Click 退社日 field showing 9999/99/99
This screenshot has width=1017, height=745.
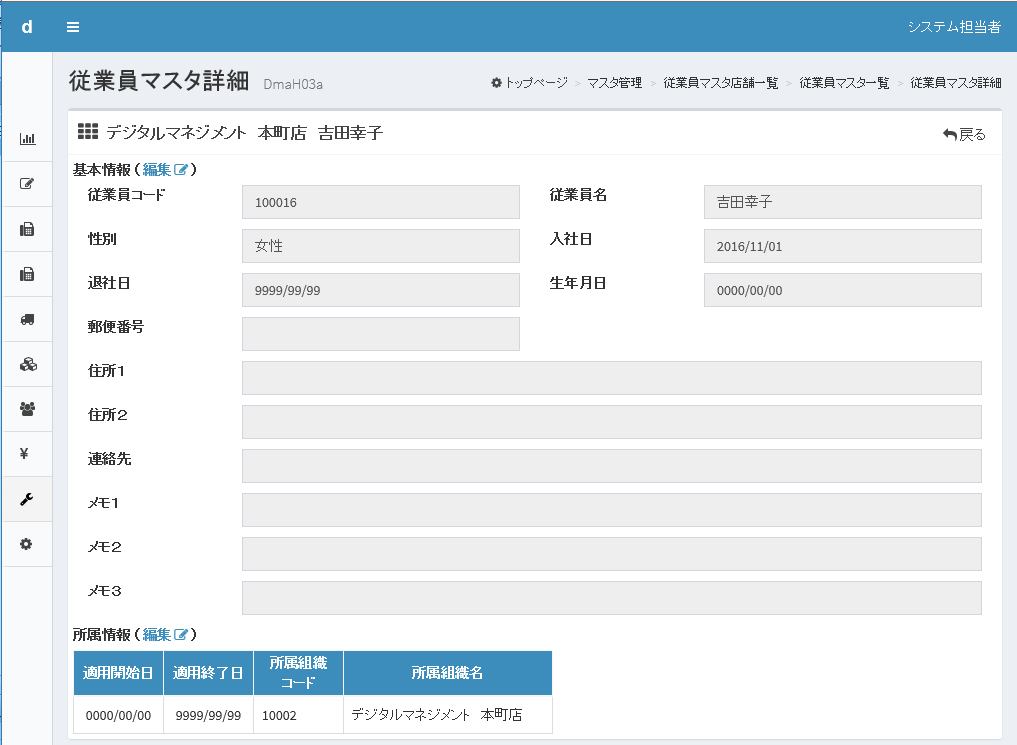tap(381, 290)
